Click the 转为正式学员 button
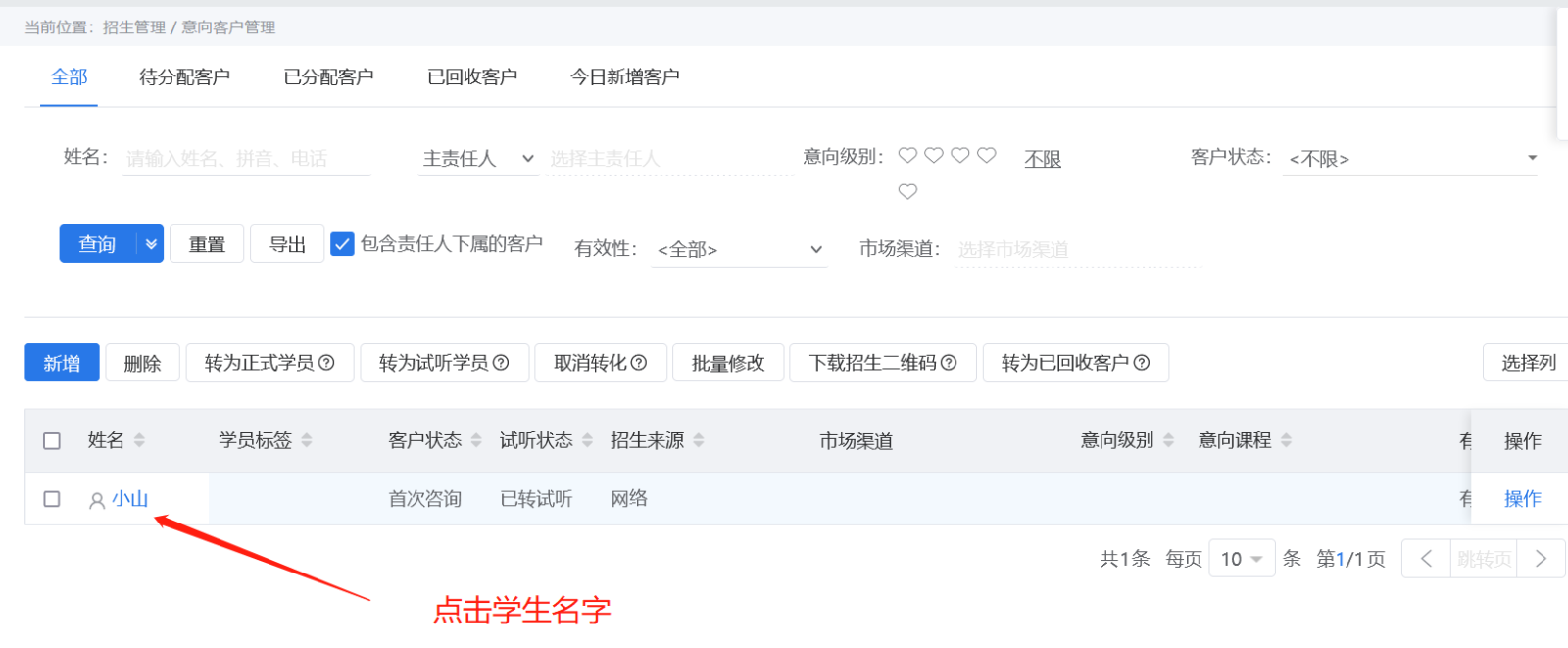1568x648 pixels. pyautogui.click(x=269, y=363)
